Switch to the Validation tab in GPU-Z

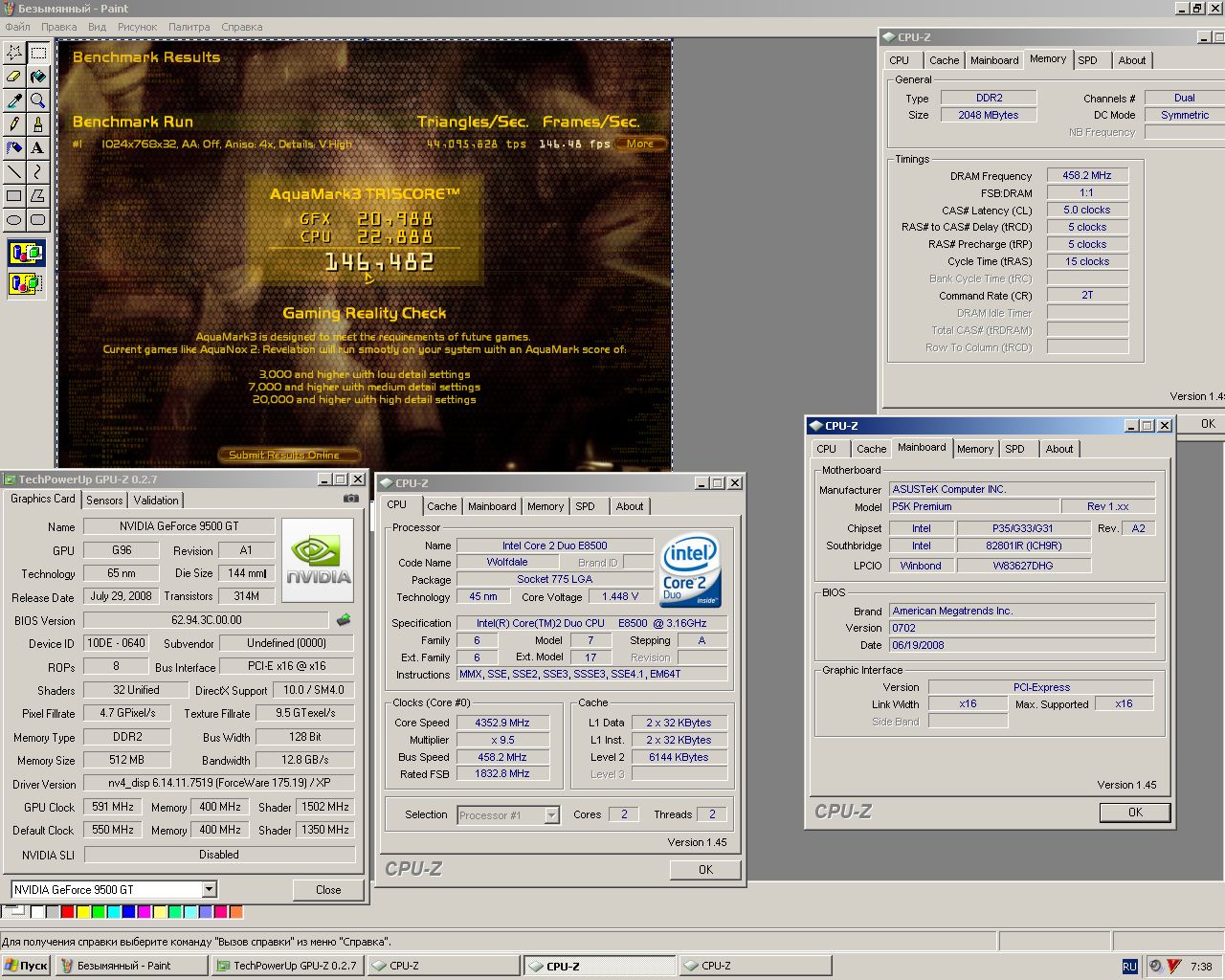coord(156,501)
